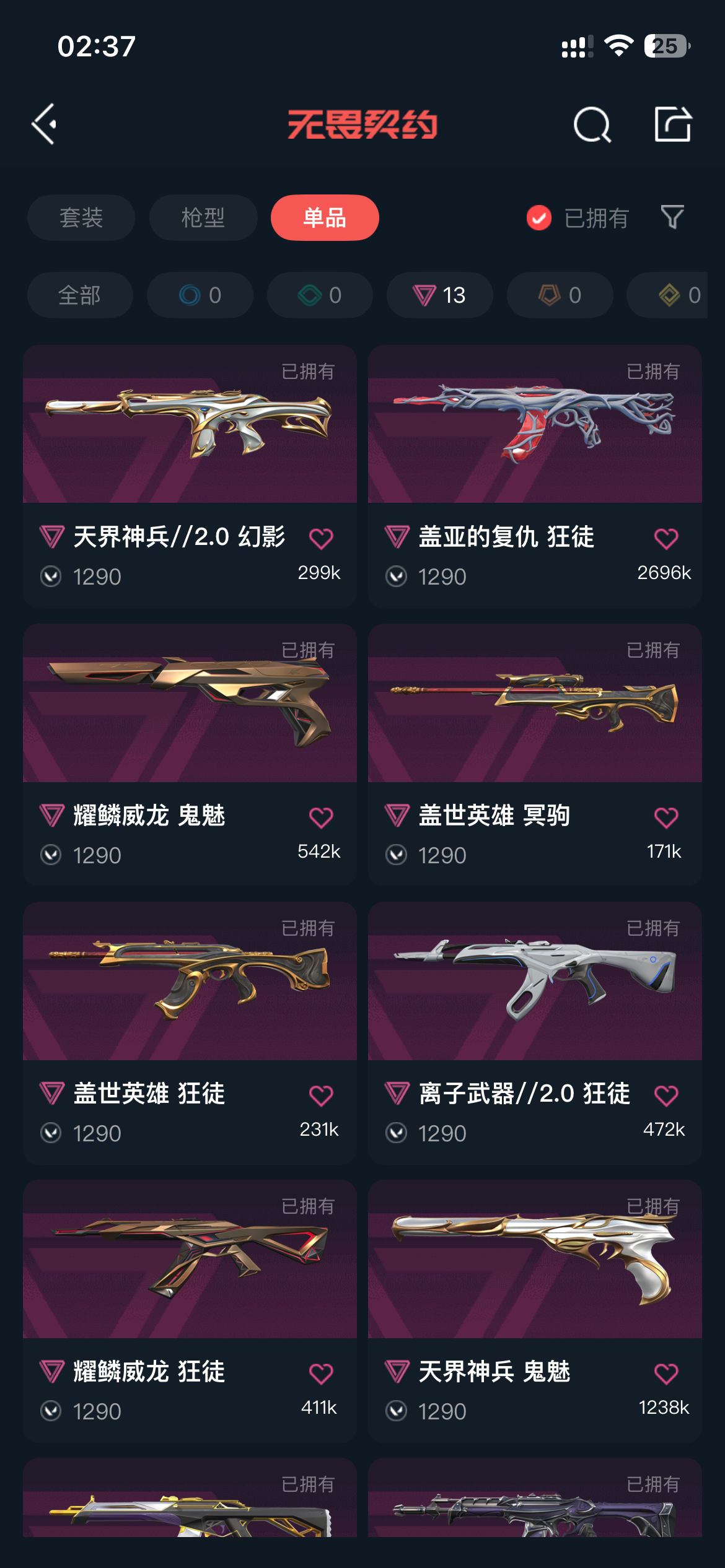The width and height of the screenshot is (725, 1568).
Task: Select the 全部 rarity filter chip
Action: 80,295
